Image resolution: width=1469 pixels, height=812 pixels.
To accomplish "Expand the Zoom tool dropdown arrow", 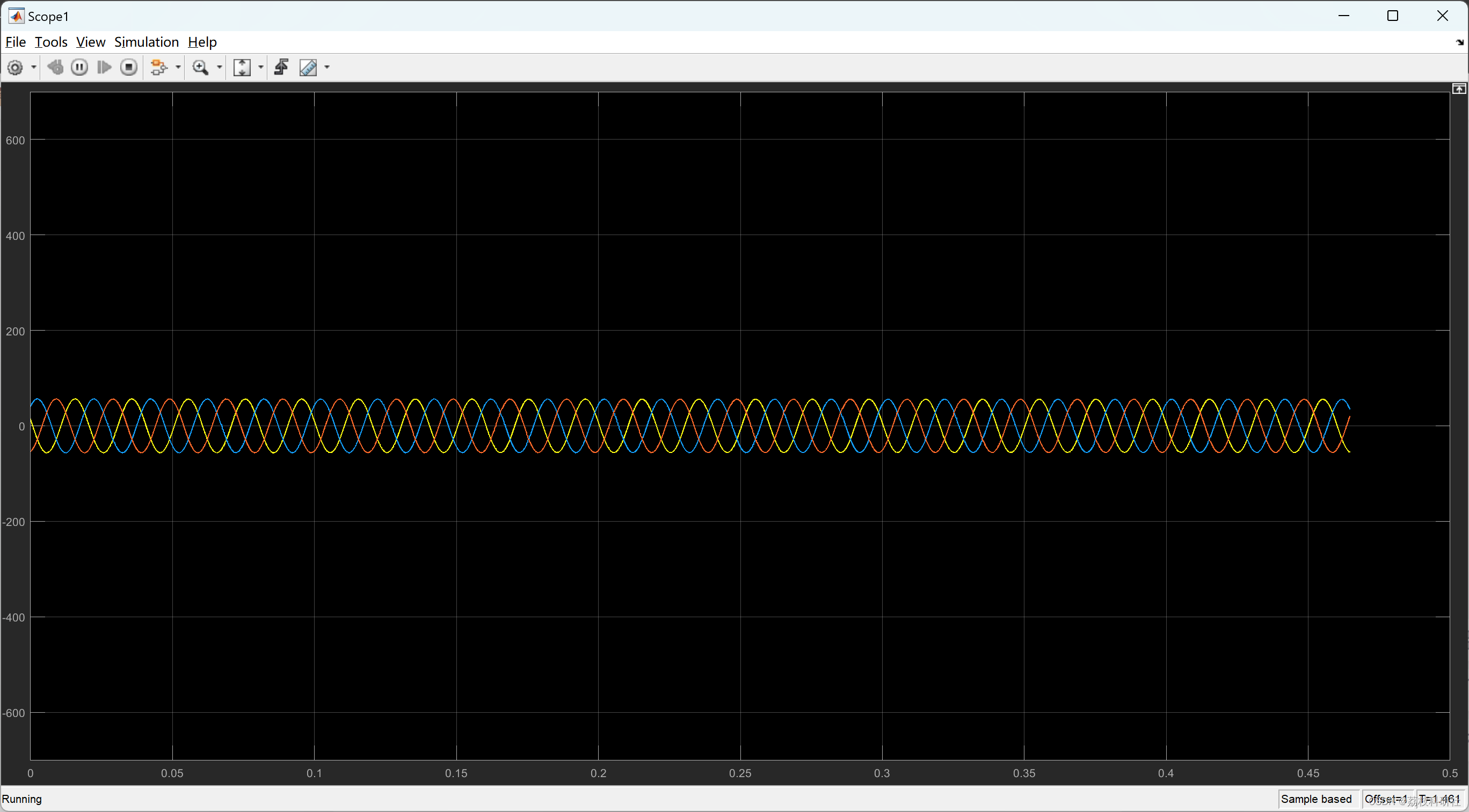I will pyautogui.click(x=220, y=67).
